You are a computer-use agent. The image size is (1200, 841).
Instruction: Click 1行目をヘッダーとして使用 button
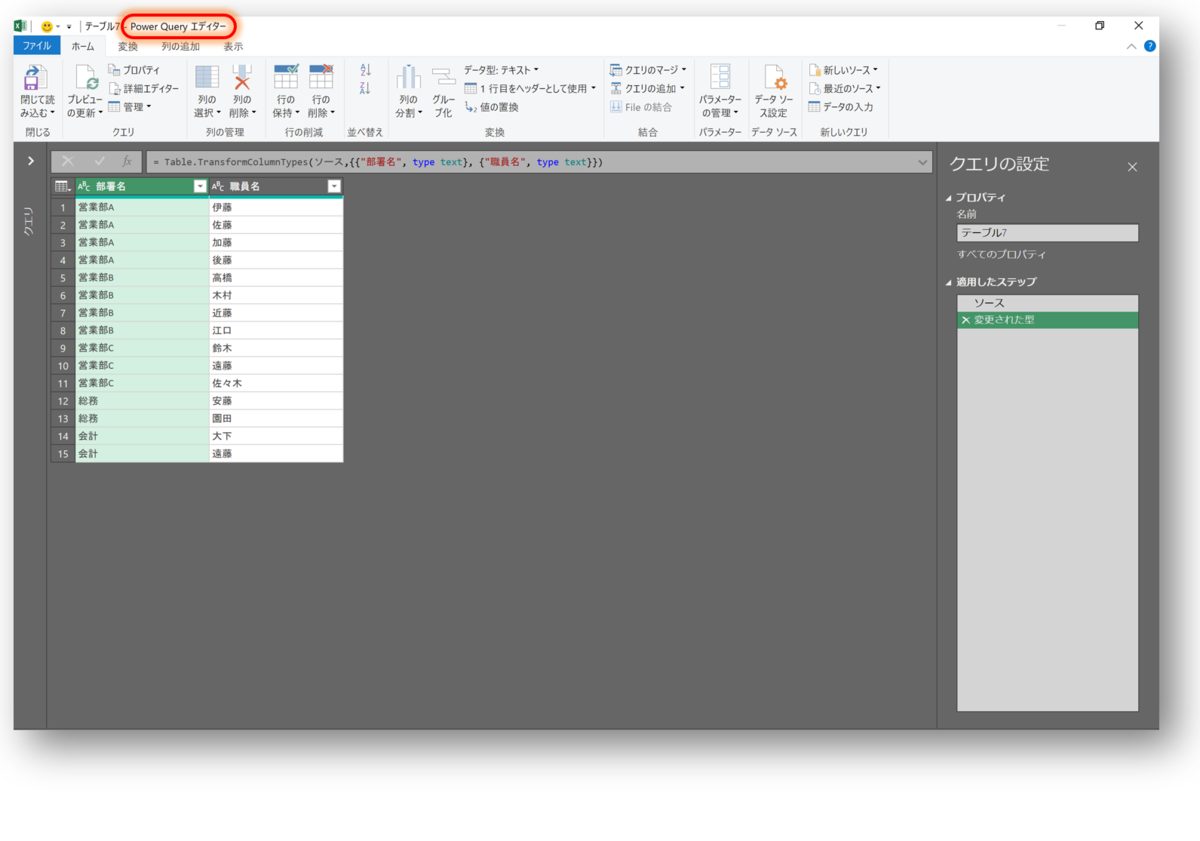pos(530,88)
